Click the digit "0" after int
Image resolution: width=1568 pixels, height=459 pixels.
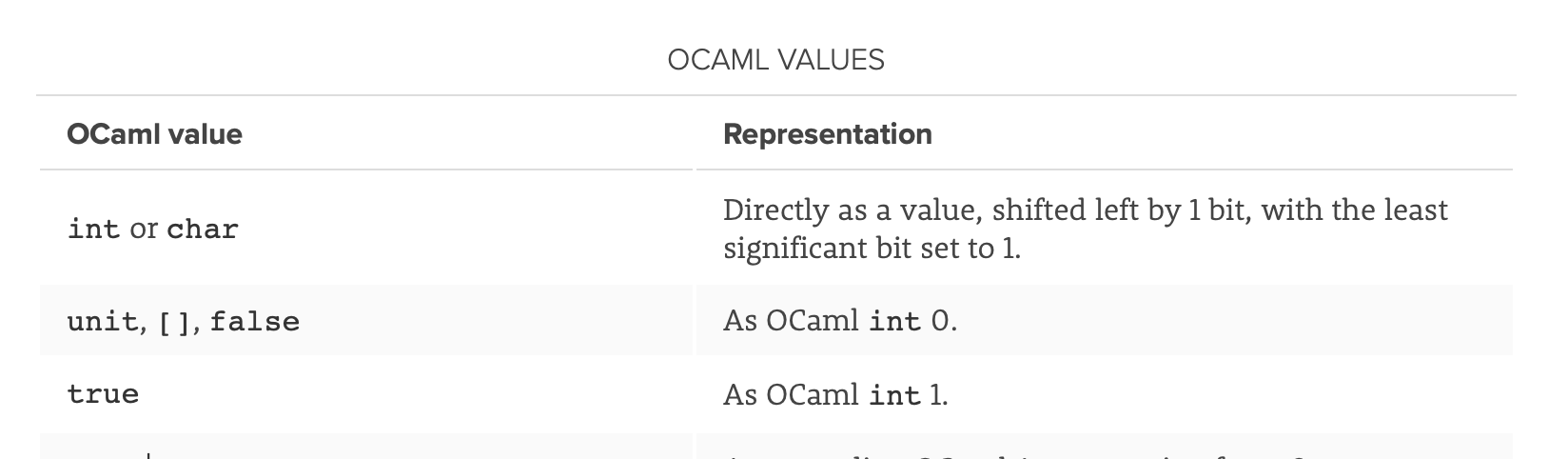tap(940, 321)
